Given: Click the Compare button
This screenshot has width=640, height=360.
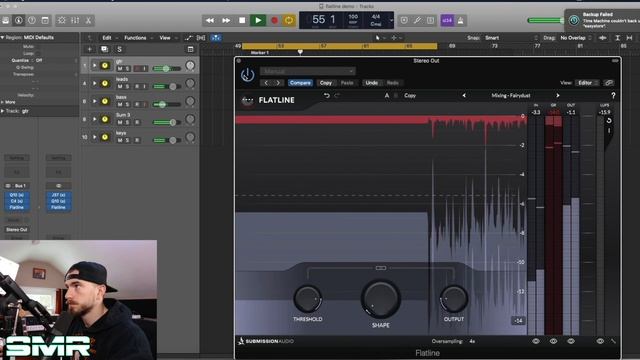Looking at the screenshot, I should pyautogui.click(x=300, y=83).
